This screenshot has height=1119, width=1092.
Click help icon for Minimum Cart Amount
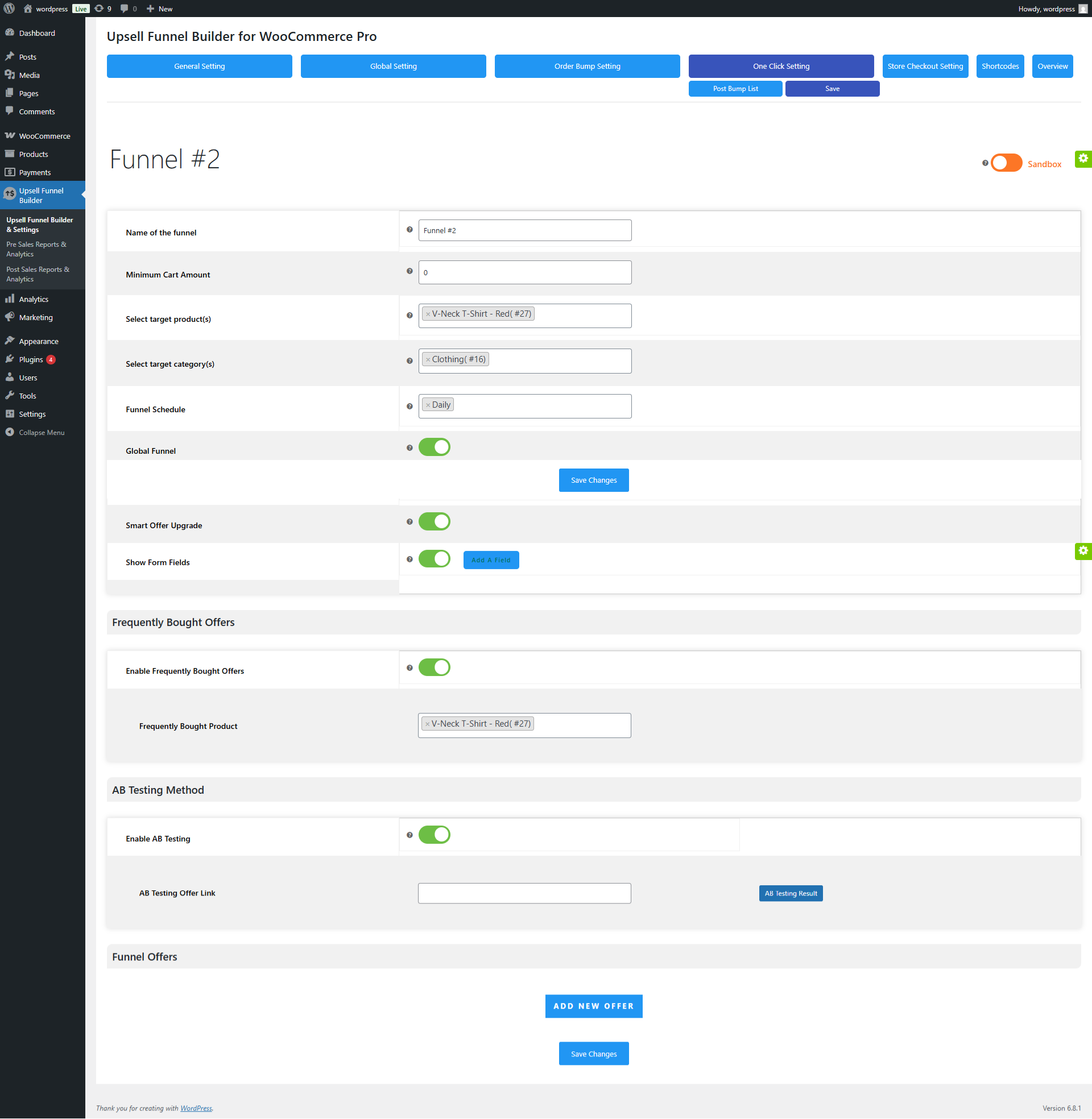pos(409,271)
